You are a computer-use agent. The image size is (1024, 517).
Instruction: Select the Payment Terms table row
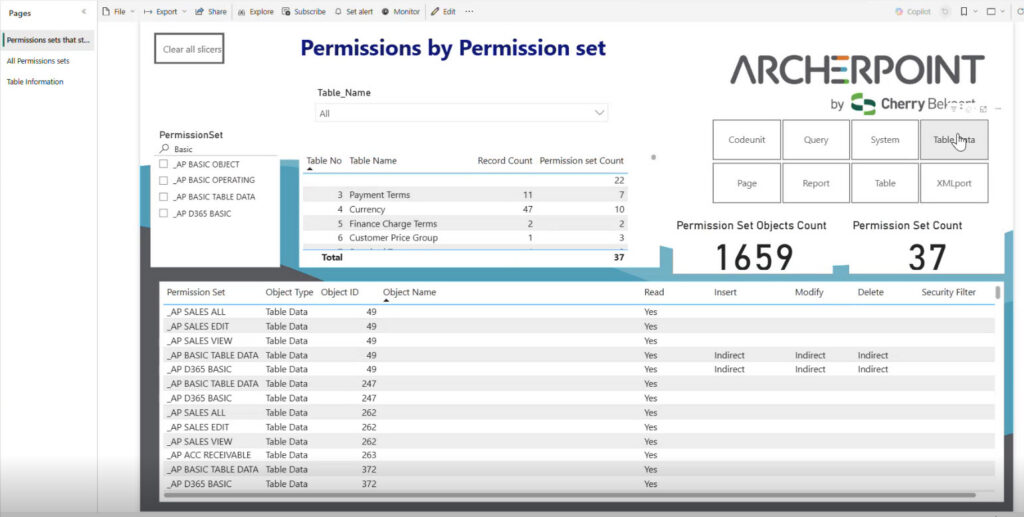[465, 195]
